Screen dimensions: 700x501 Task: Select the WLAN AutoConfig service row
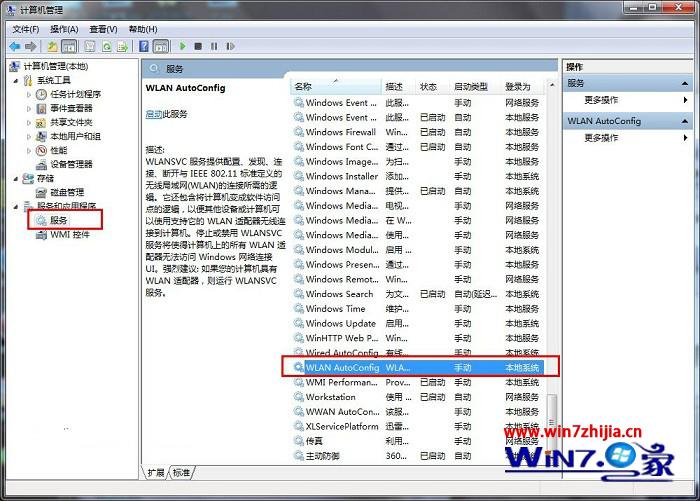click(419, 367)
